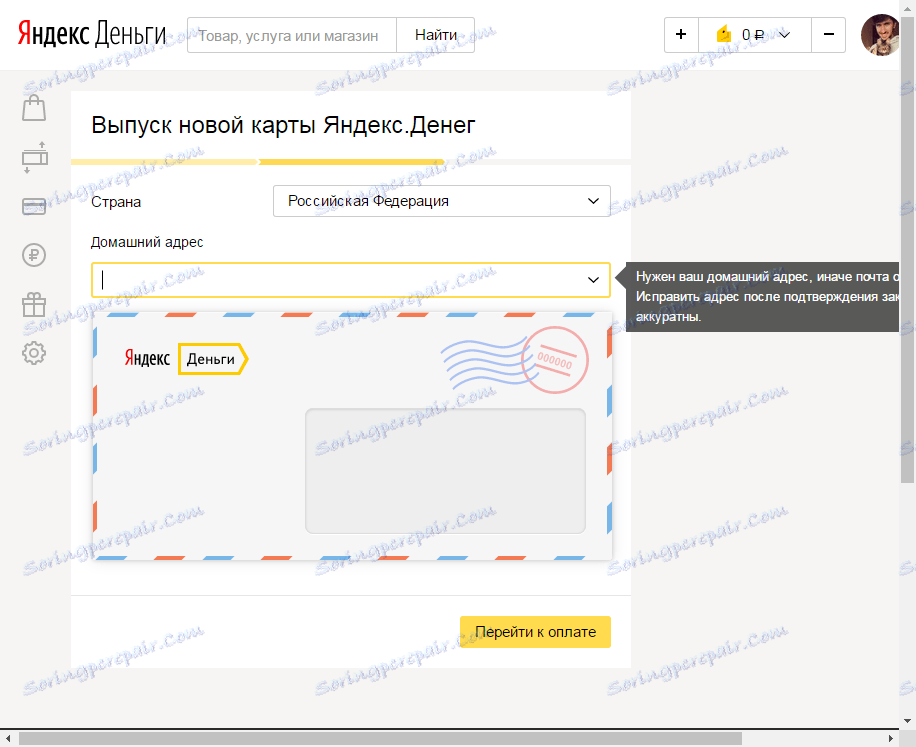Screen dimensions: 916x747
Task: Click the Яндекс Деньги logo on the envelope
Action: [186, 359]
